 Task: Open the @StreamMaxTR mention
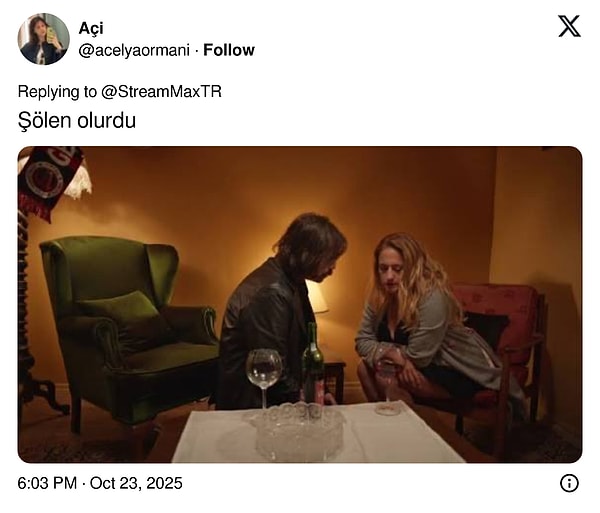tap(161, 92)
